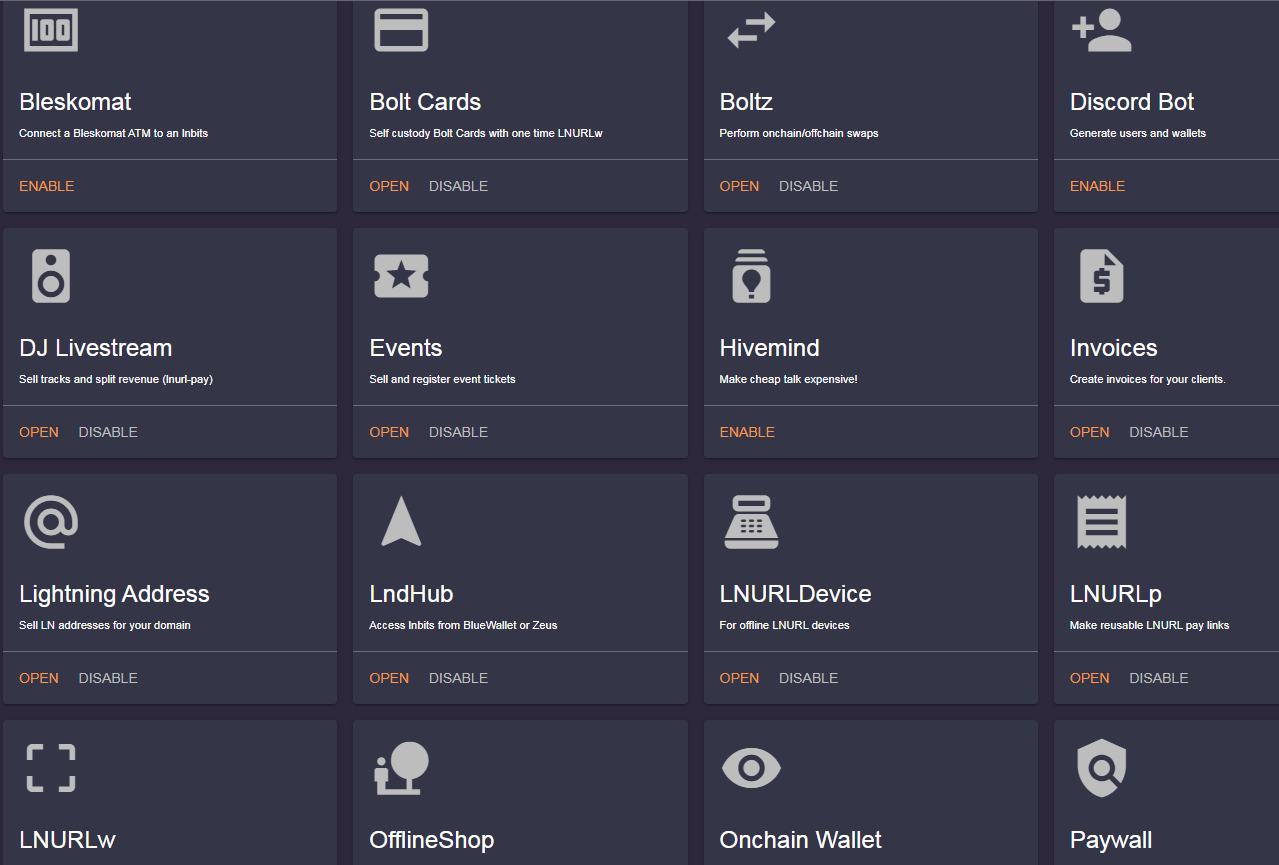
Task: Click the Hivemind lightbulb icon
Action: (x=751, y=276)
